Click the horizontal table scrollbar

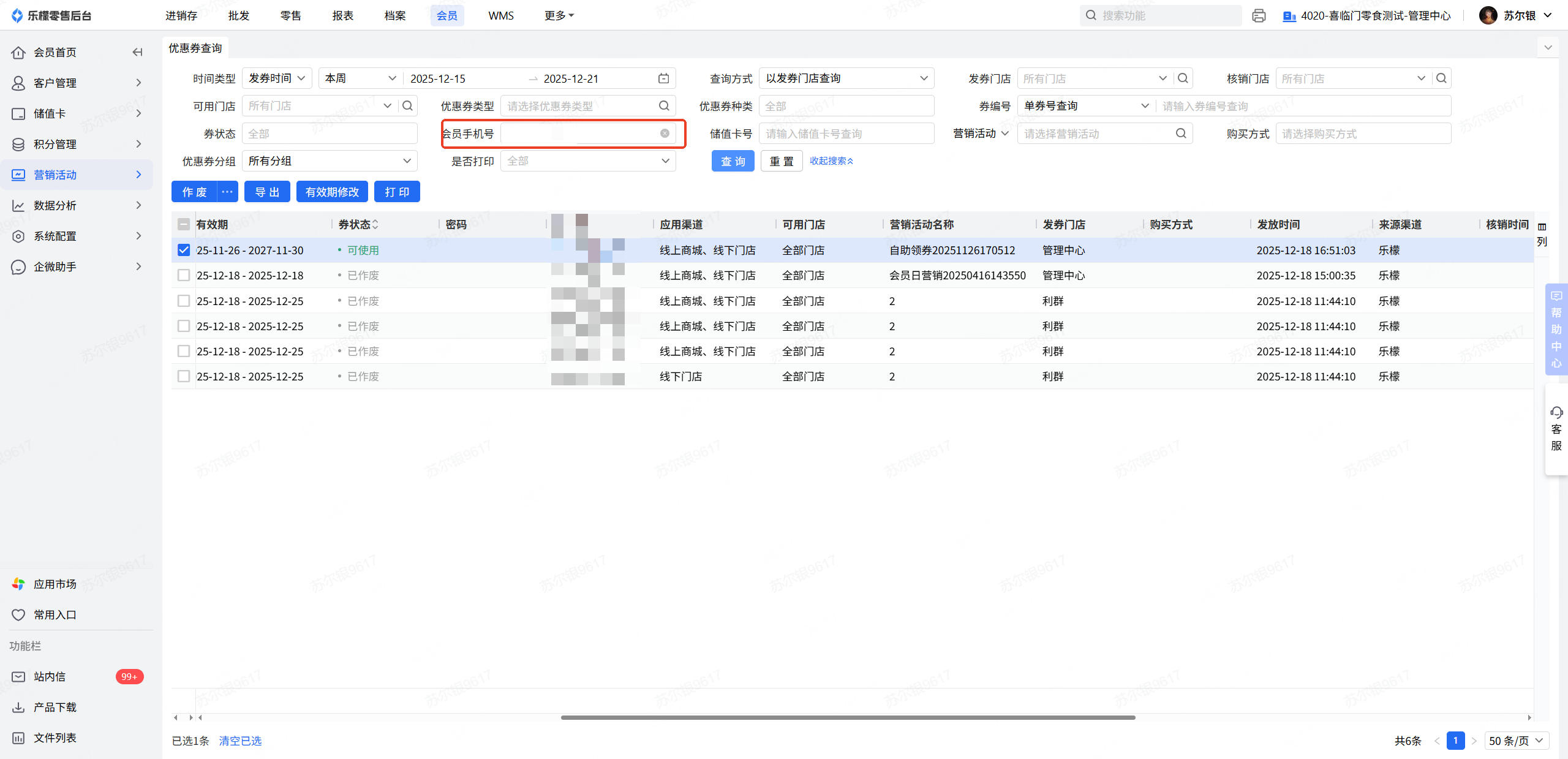pyautogui.click(x=848, y=717)
